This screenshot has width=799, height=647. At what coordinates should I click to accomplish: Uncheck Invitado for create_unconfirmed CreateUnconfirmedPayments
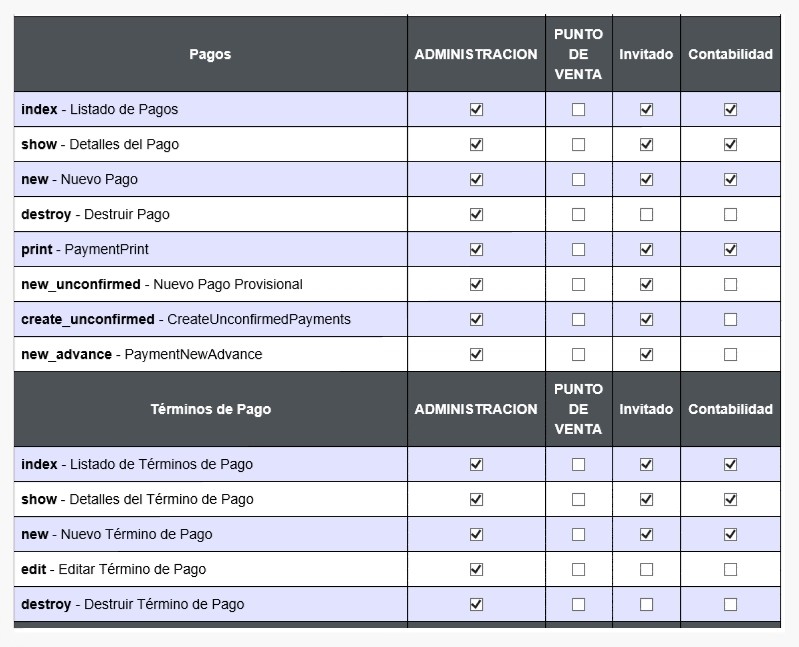(646, 319)
